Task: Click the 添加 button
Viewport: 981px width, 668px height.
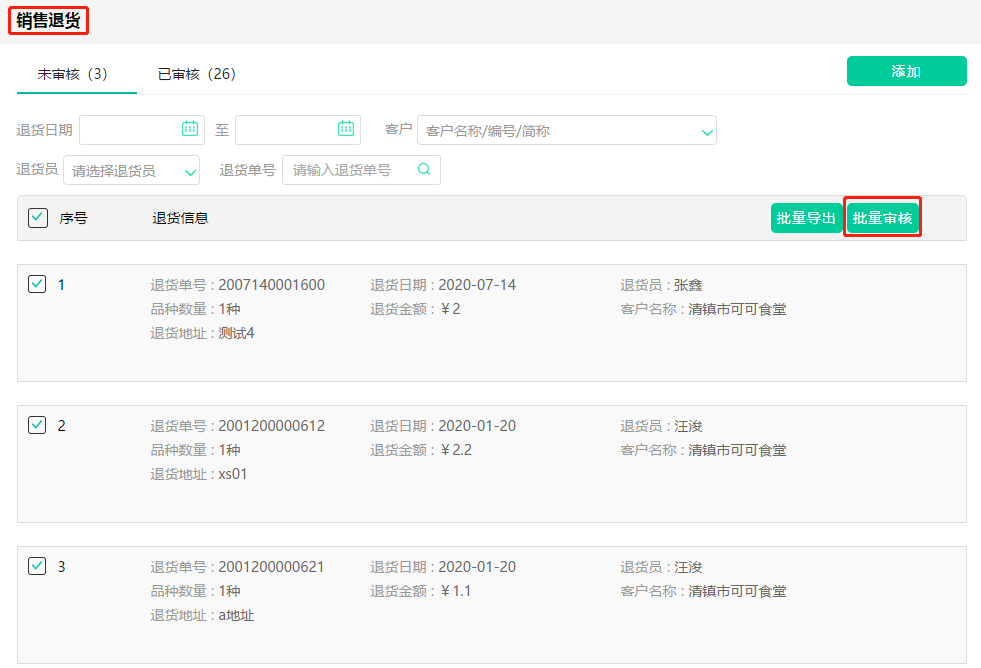Action: click(906, 71)
